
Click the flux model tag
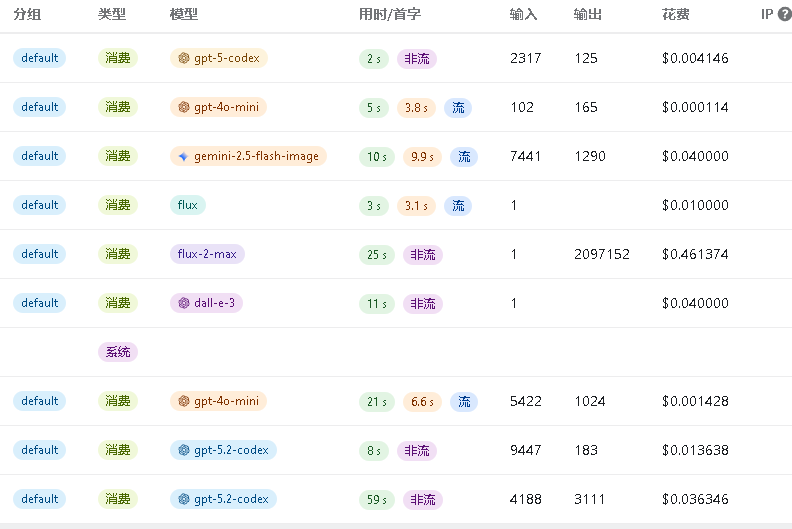click(188, 205)
